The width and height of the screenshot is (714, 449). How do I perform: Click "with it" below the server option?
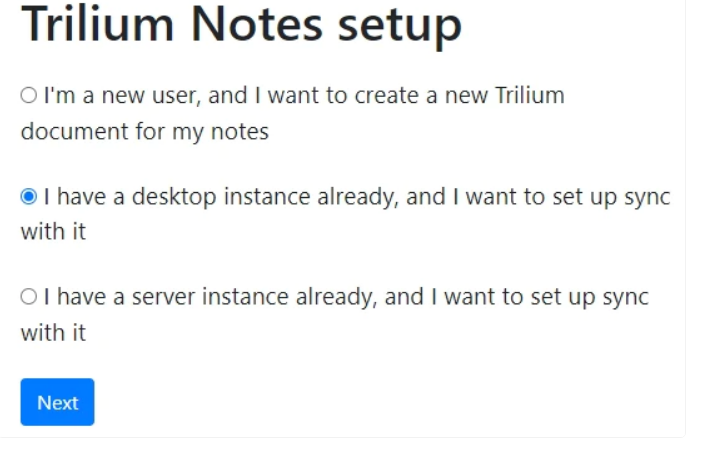coord(53,332)
